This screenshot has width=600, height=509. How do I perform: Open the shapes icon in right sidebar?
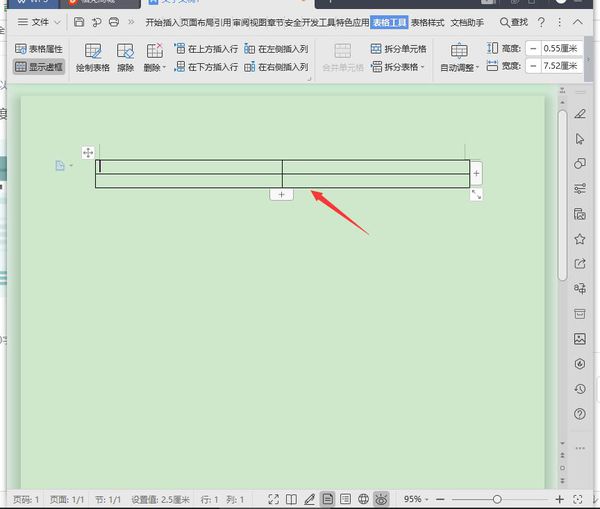580,163
